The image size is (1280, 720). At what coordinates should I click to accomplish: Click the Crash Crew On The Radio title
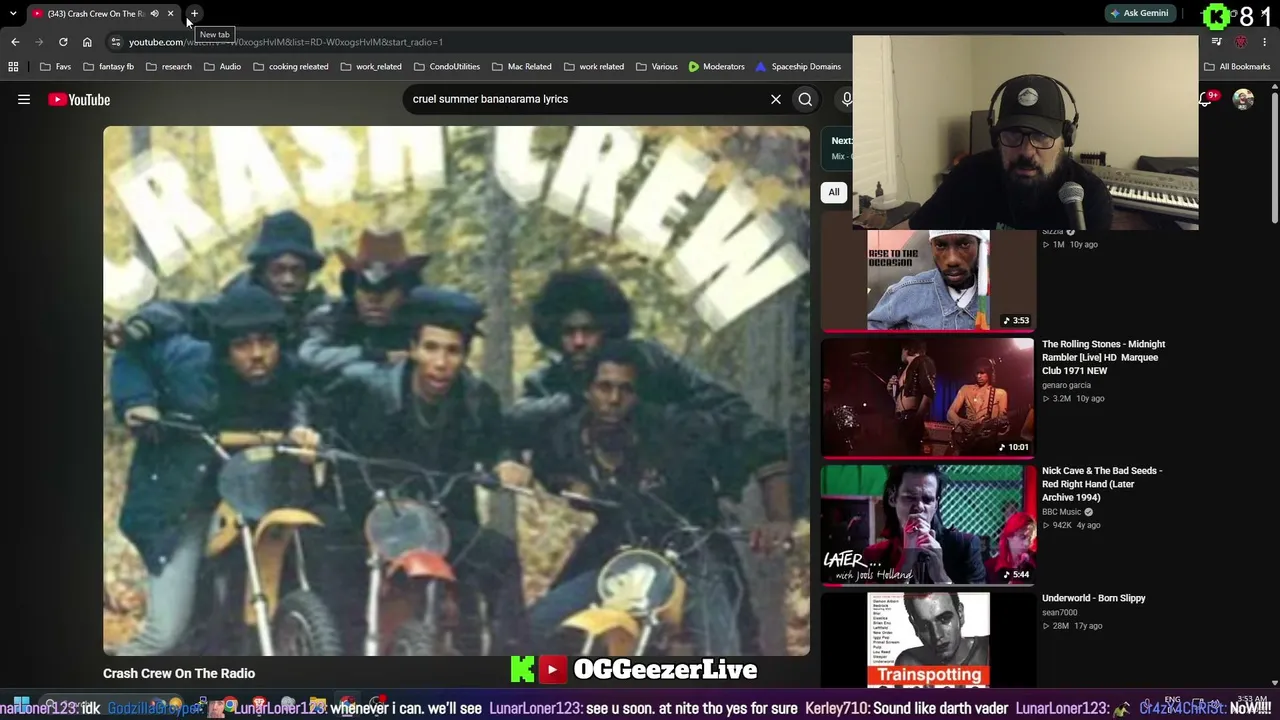(x=179, y=673)
